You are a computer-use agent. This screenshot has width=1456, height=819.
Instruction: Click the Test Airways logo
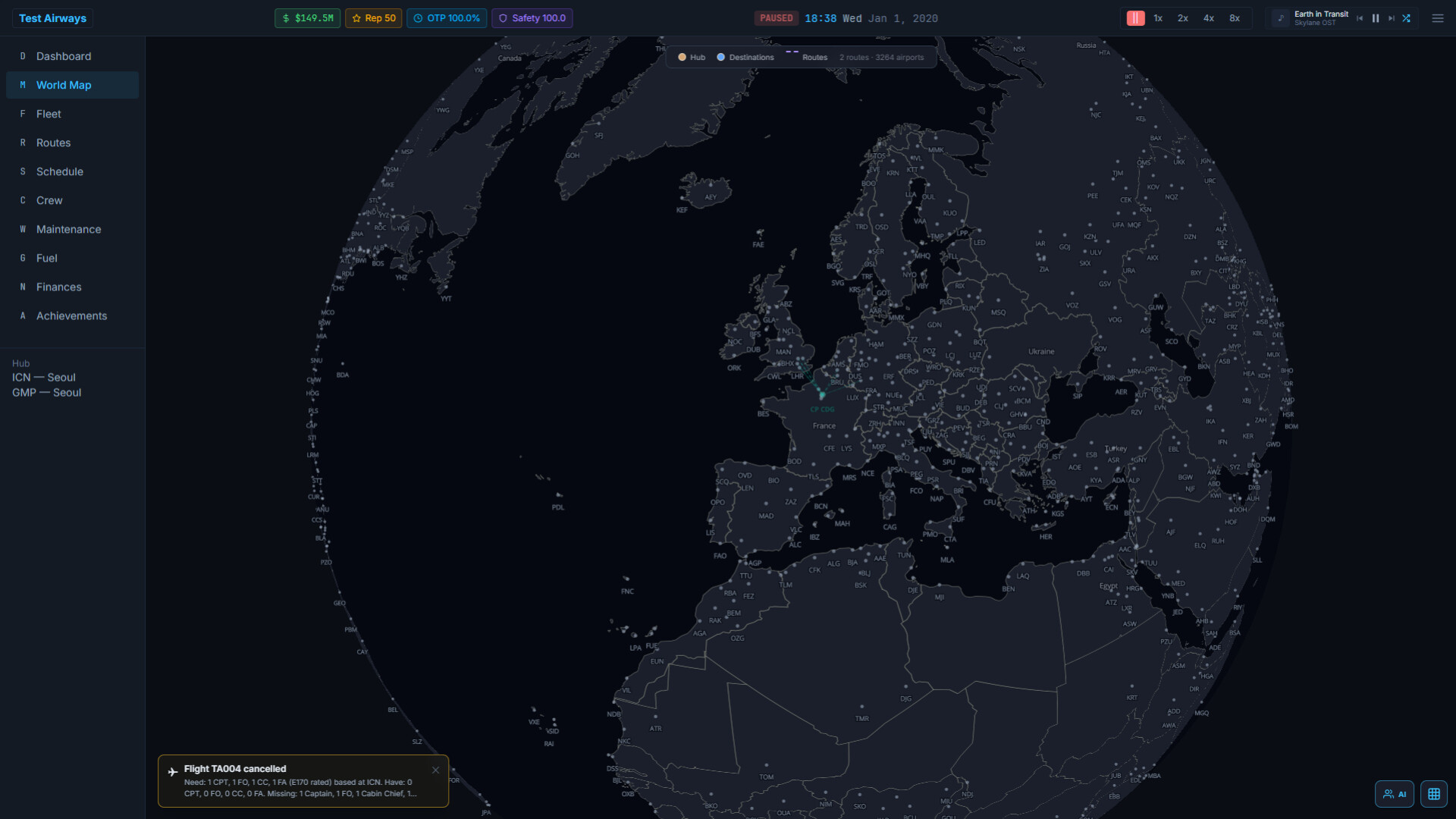(x=52, y=18)
